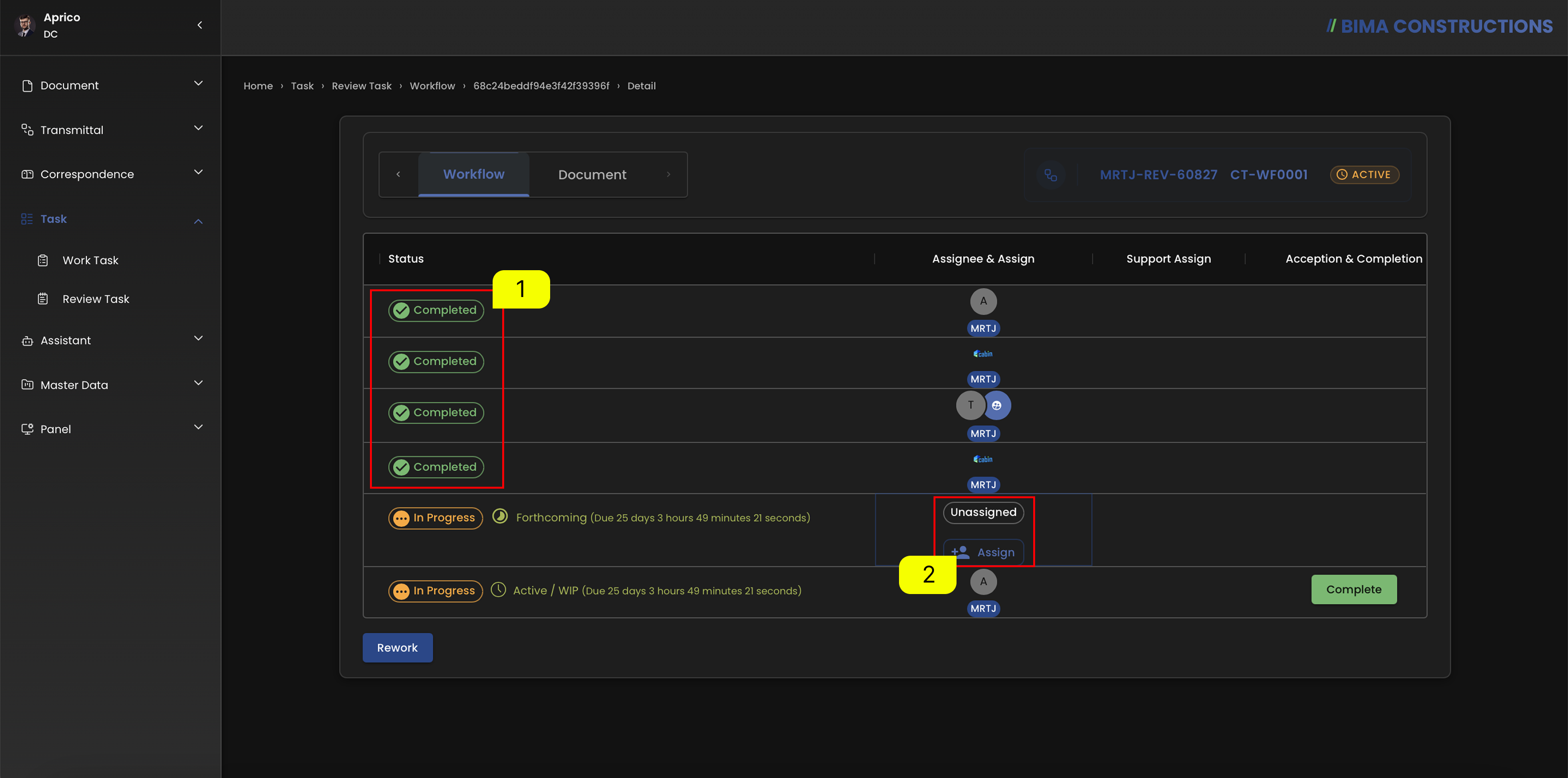This screenshot has height=778, width=1568.
Task: Click the workflow ID breadcrumb 68c24beddf94e3f42f39396f
Action: [x=541, y=86]
